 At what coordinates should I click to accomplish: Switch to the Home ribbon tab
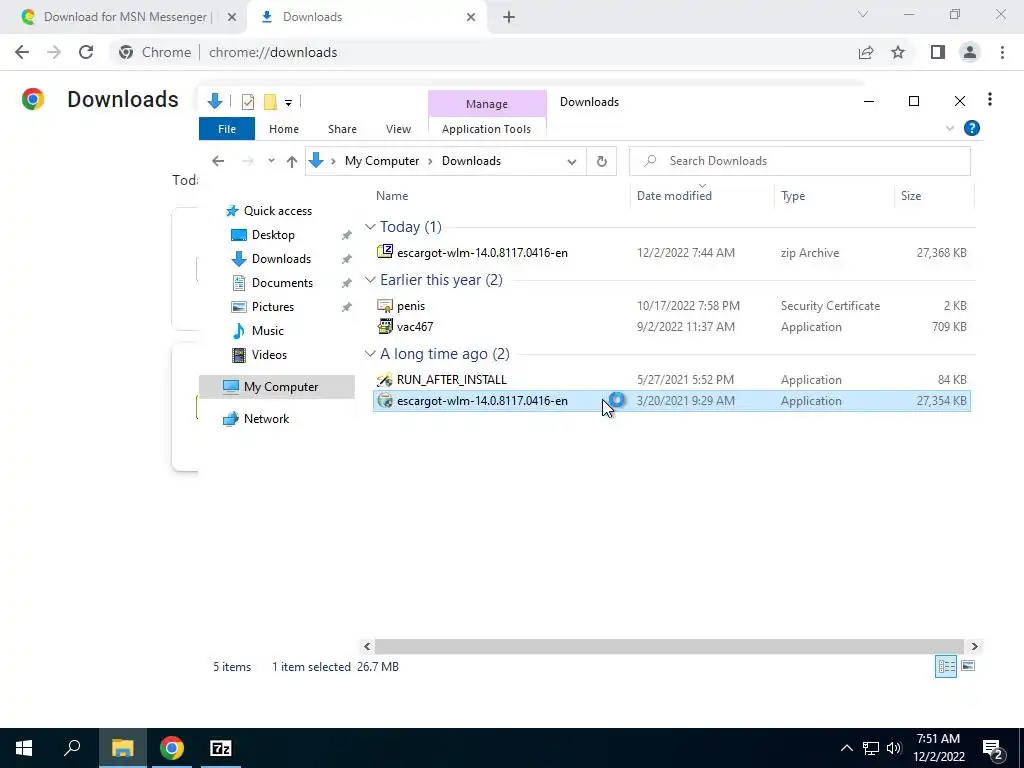point(283,129)
